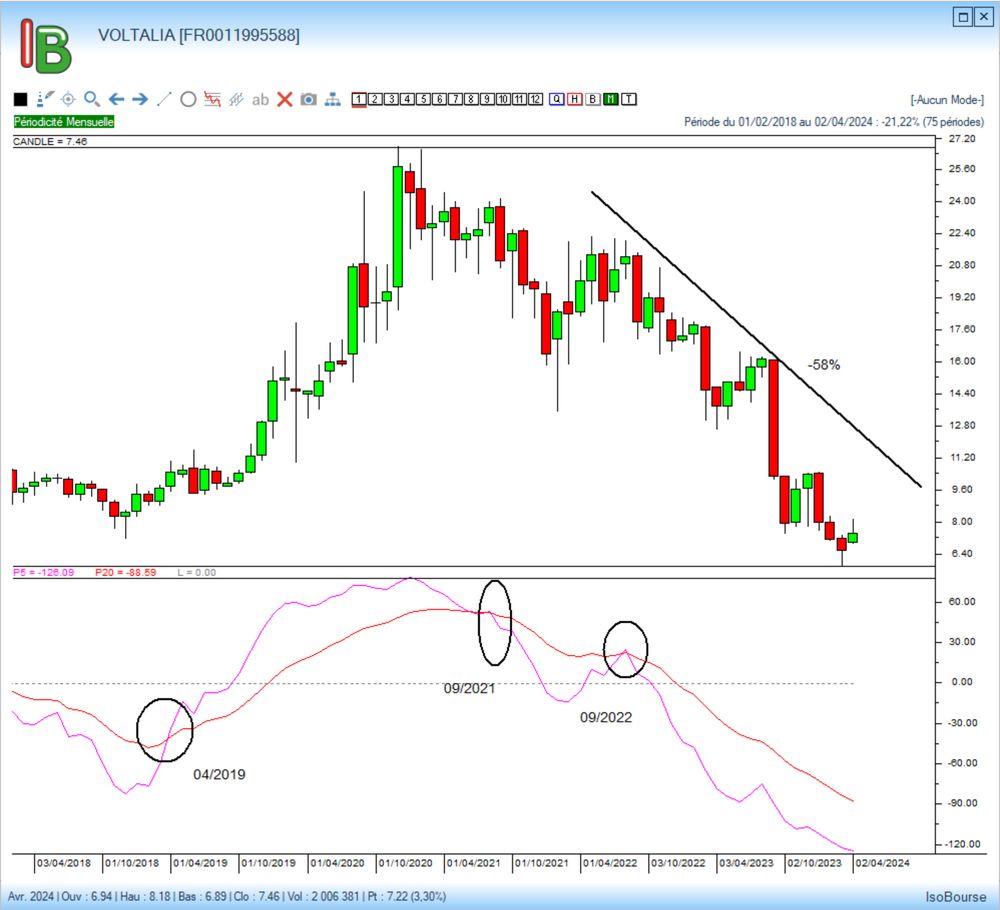The height and width of the screenshot is (910, 1000).
Task: Select layout preset 10
Action: click(x=503, y=99)
